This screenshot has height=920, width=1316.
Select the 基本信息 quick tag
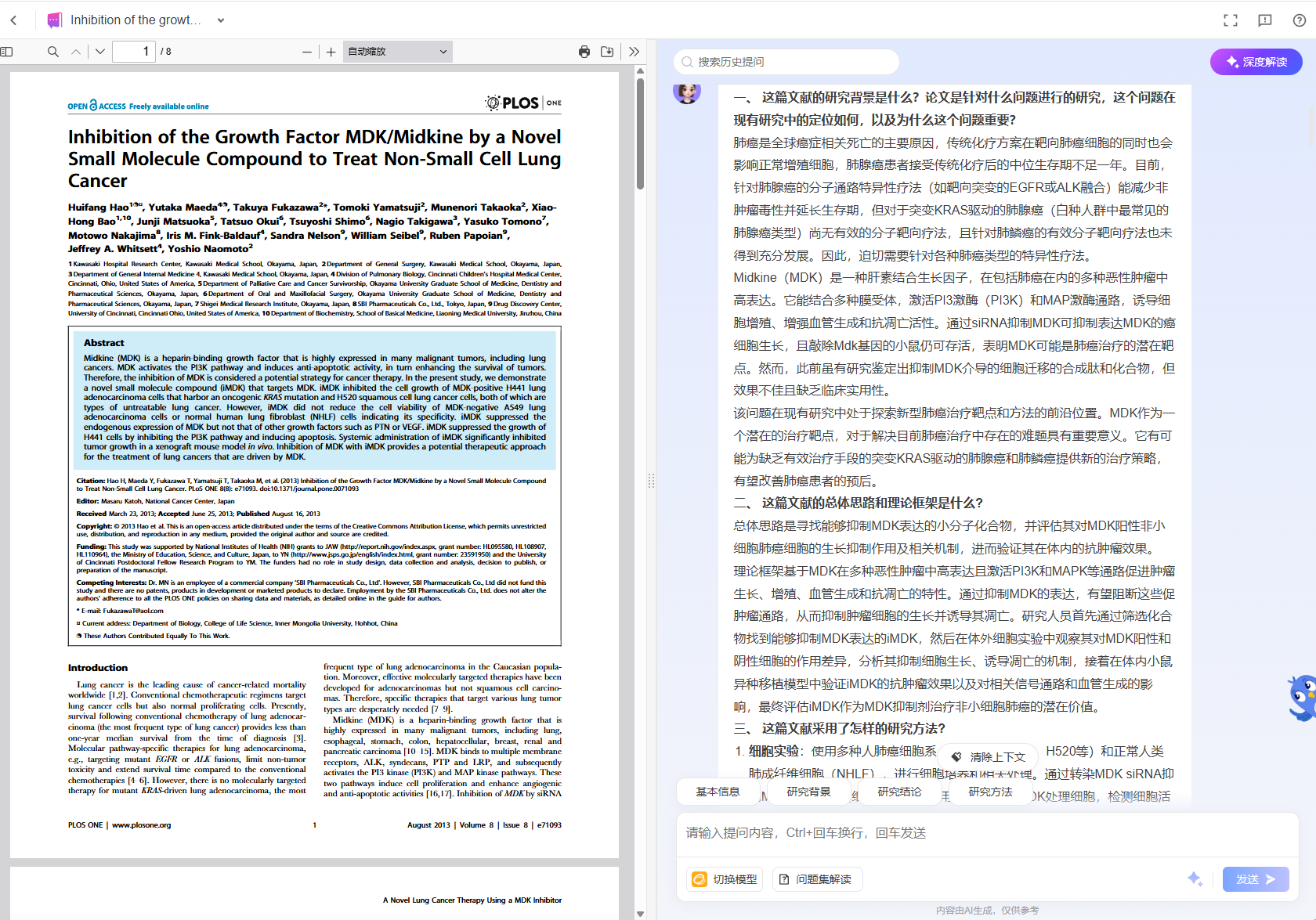click(718, 792)
